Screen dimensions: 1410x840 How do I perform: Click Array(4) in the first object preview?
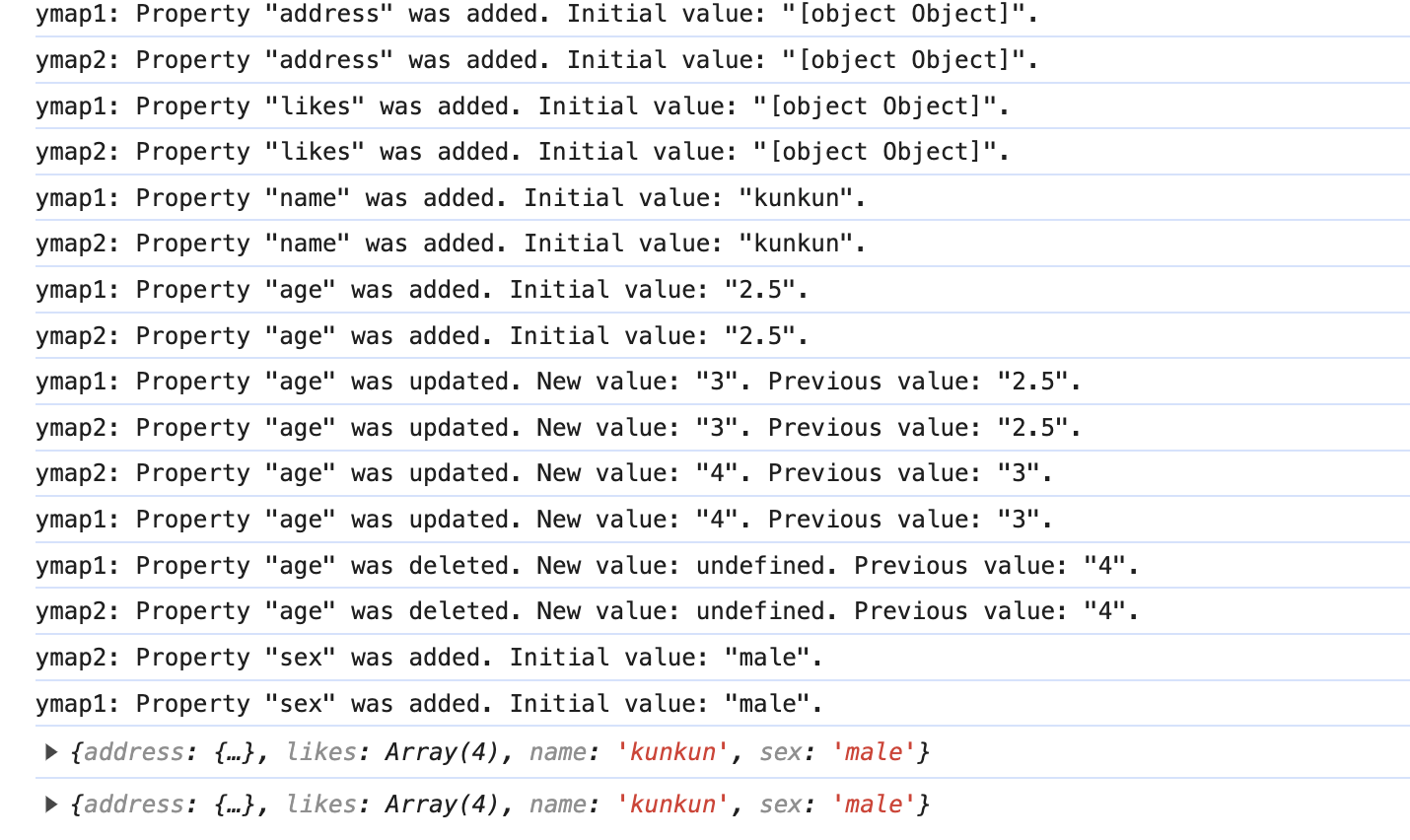(x=443, y=752)
